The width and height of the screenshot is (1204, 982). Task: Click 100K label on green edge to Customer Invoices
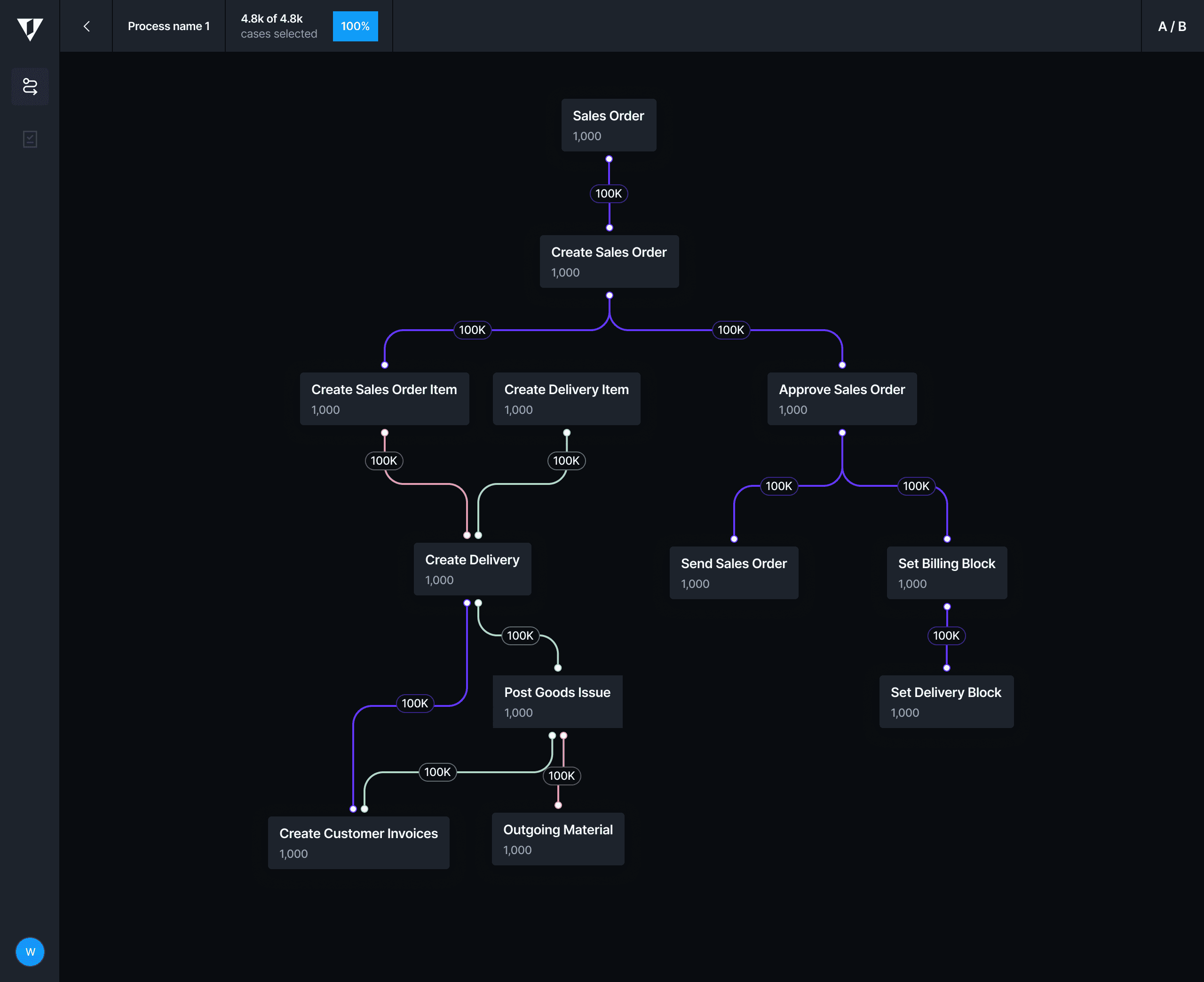[x=437, y=772]
